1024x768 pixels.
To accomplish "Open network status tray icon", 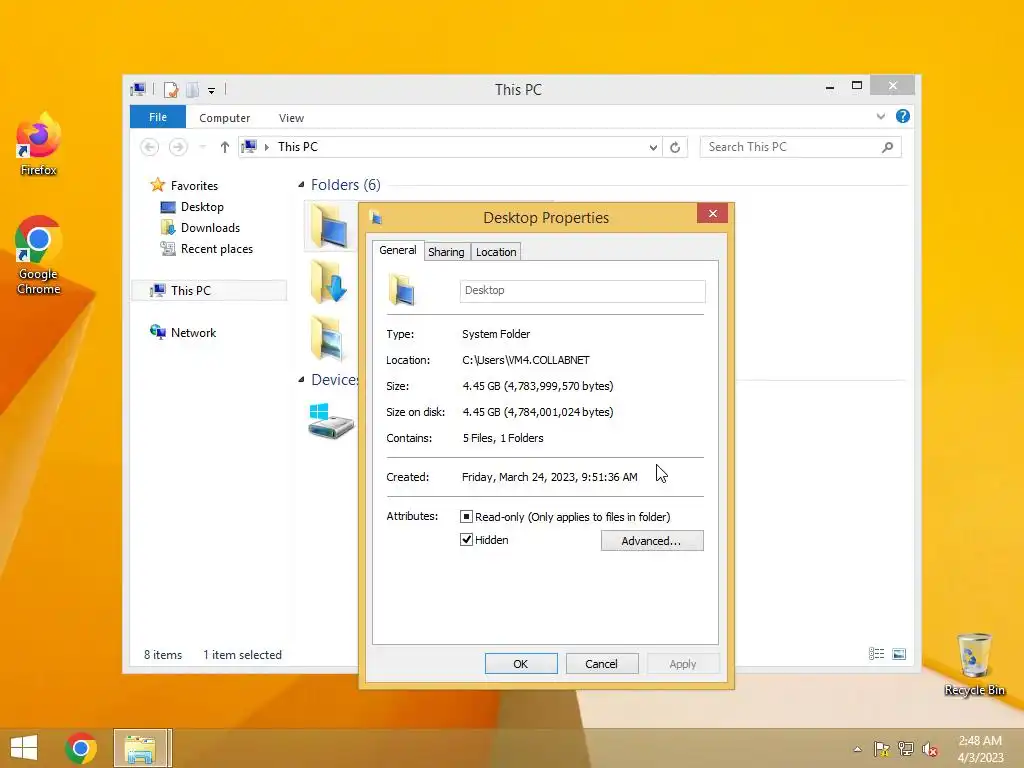I will (x=906, y=749).
